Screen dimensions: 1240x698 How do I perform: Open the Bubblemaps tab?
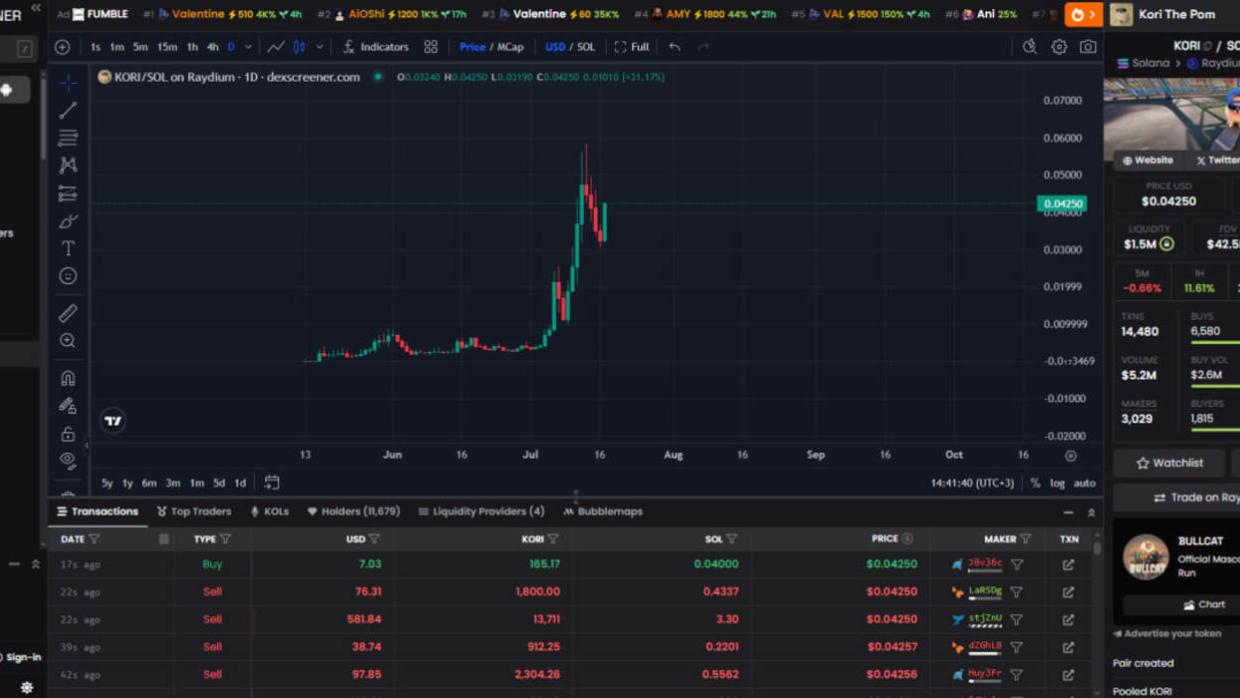click(603, 512)
